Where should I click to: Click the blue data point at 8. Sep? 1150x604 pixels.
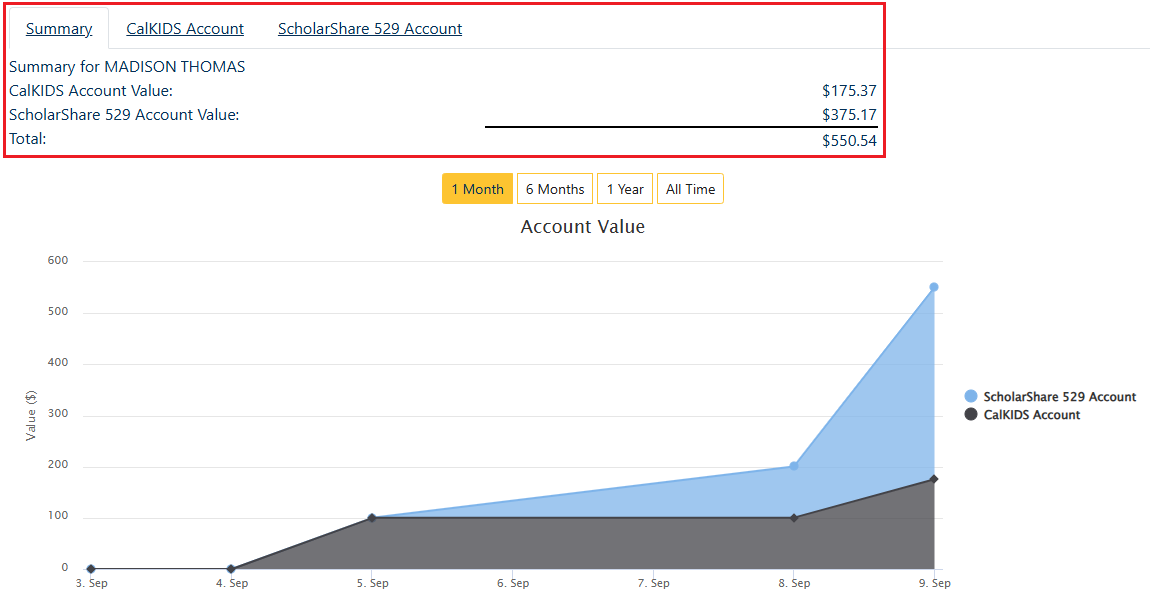(794, 466)
